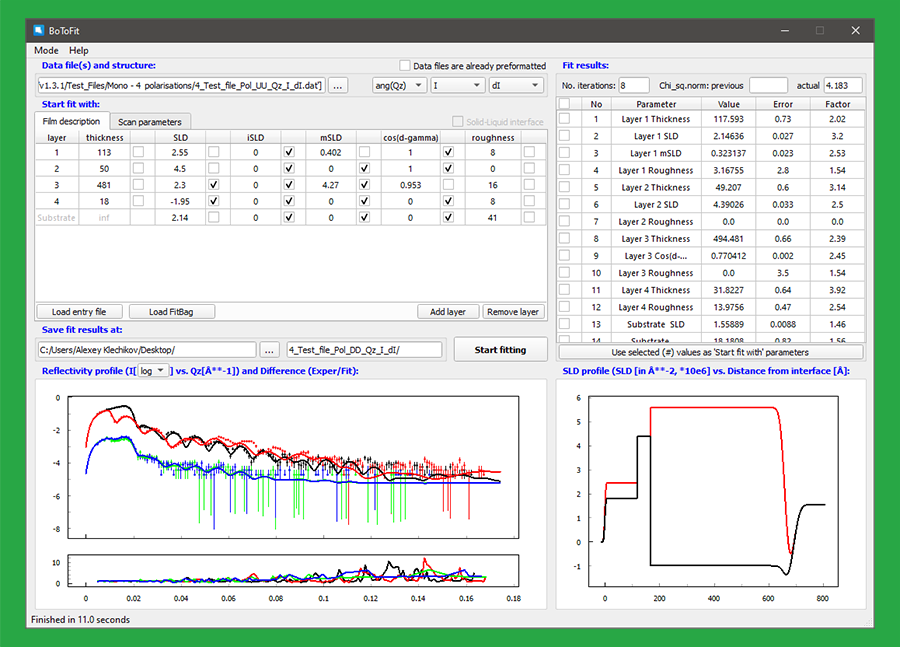Check the layer 1 thickness fix checkbox

(139, 153)
